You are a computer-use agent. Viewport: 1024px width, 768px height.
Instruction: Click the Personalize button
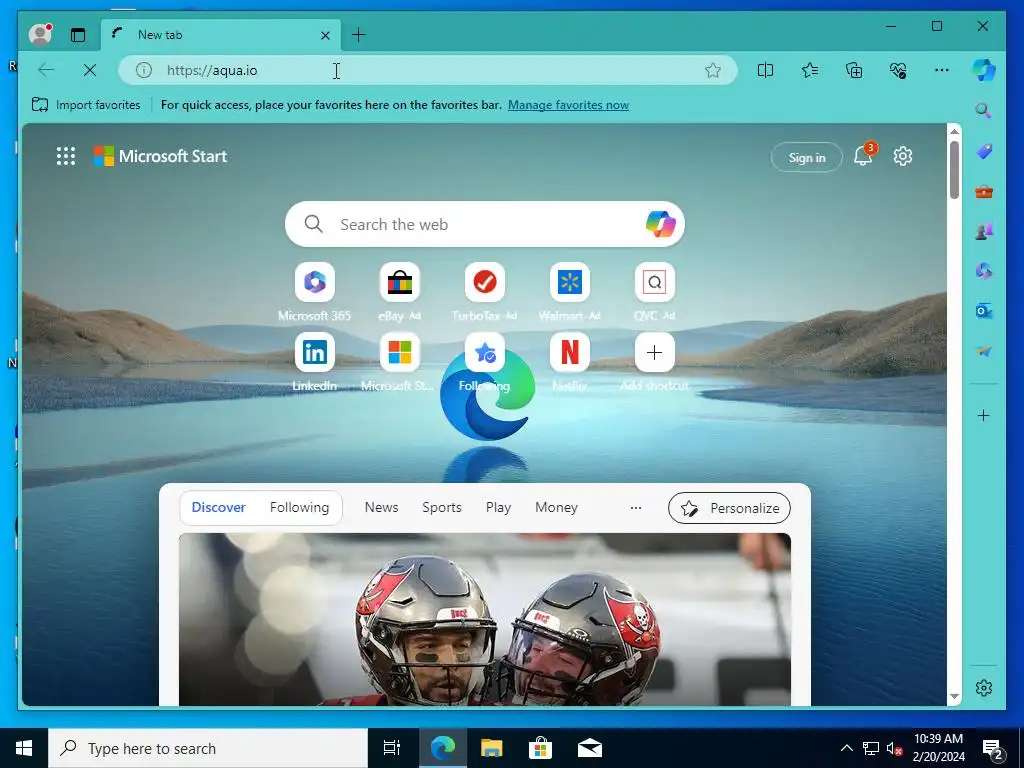point(729,508)
